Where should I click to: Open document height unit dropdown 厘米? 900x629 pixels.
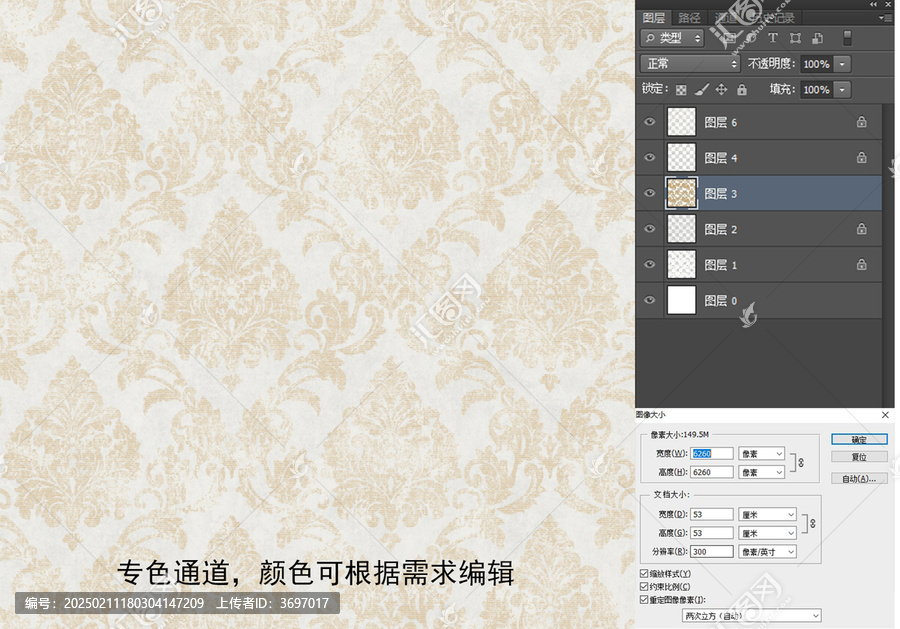point(767,533)
